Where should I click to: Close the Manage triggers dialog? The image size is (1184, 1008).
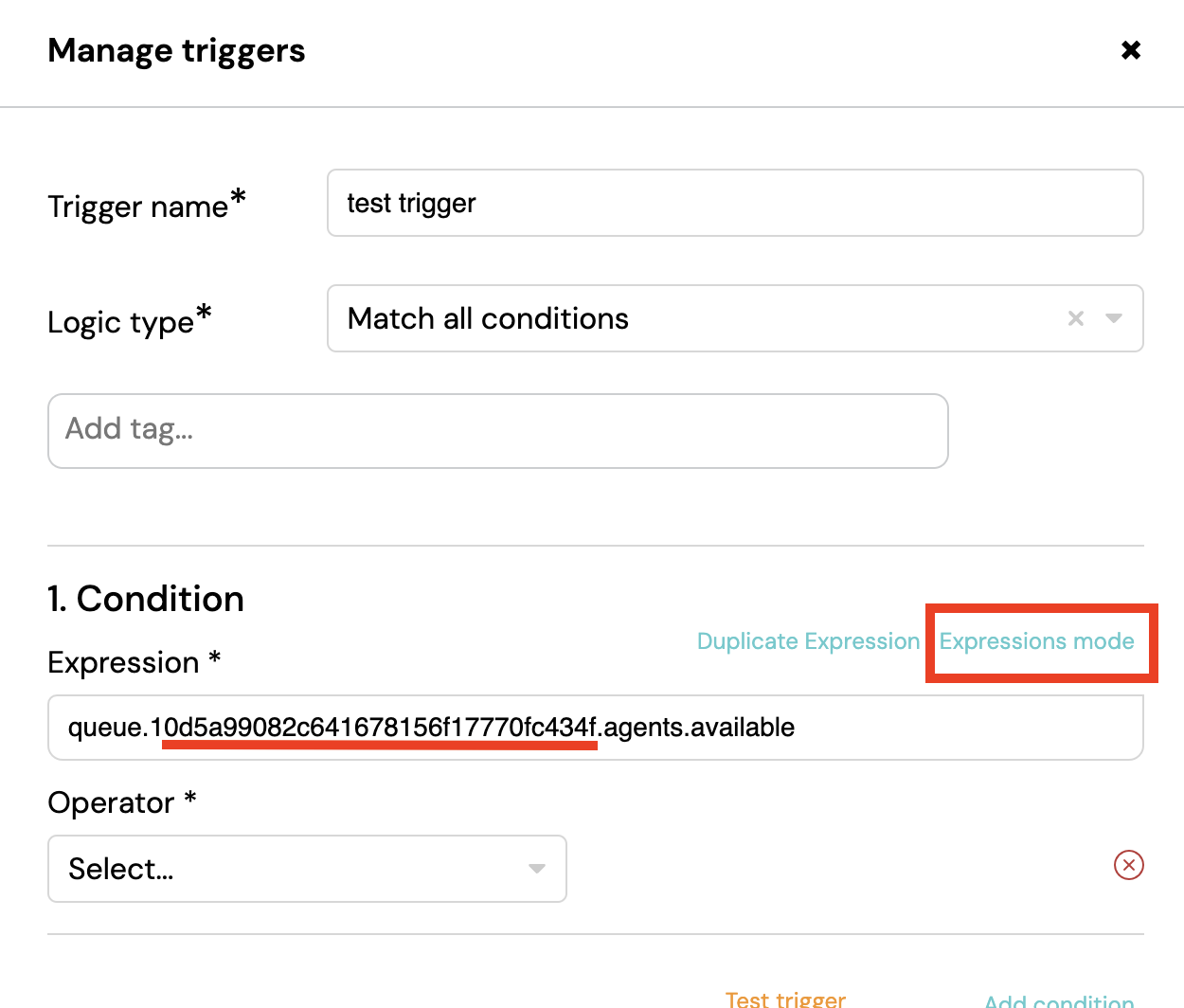click(x=1130, y=50)
